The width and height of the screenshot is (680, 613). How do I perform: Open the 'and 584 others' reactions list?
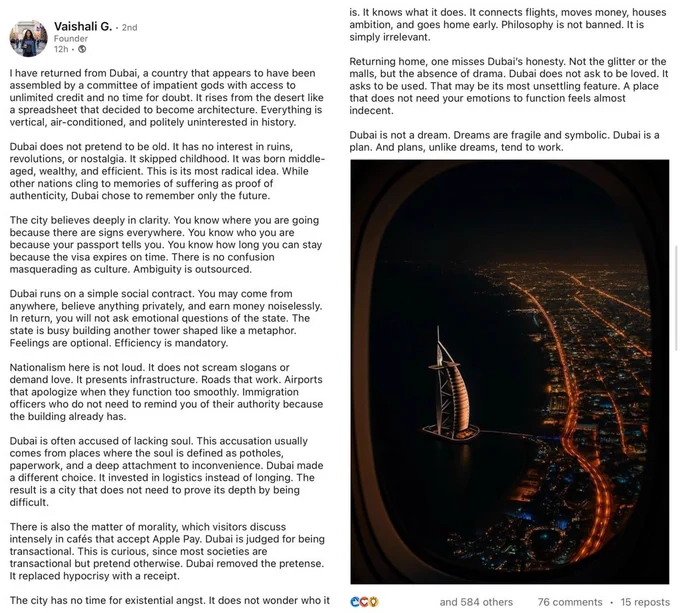[476, 602]
